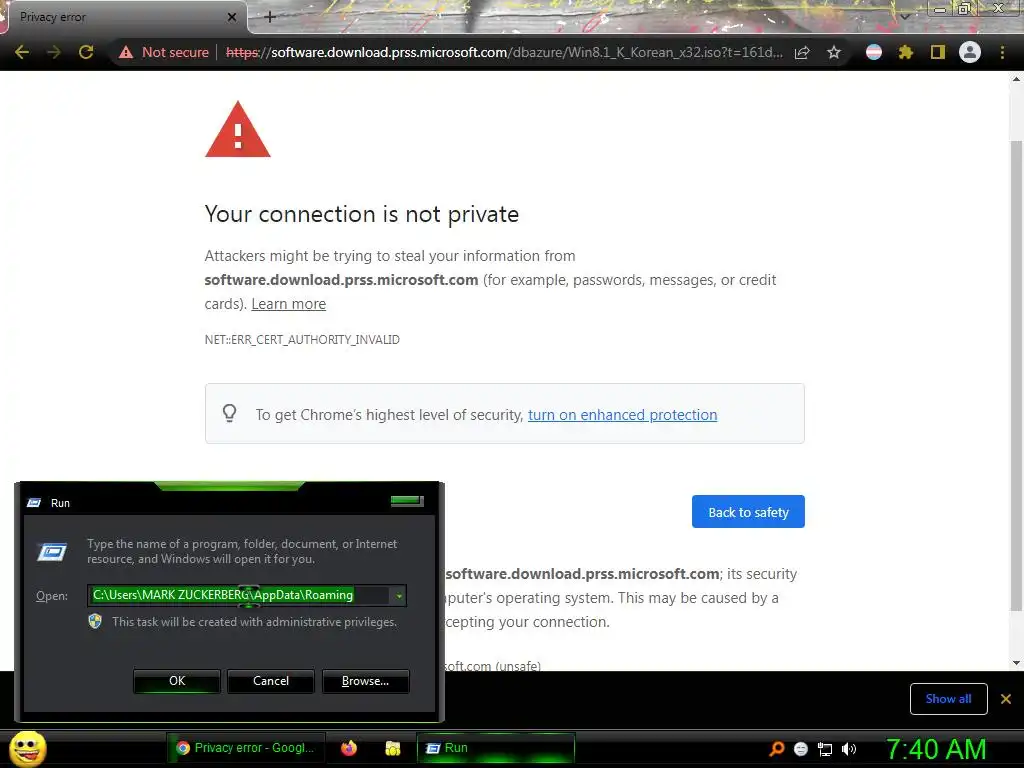Open the Learn more link

pos(289,304)
